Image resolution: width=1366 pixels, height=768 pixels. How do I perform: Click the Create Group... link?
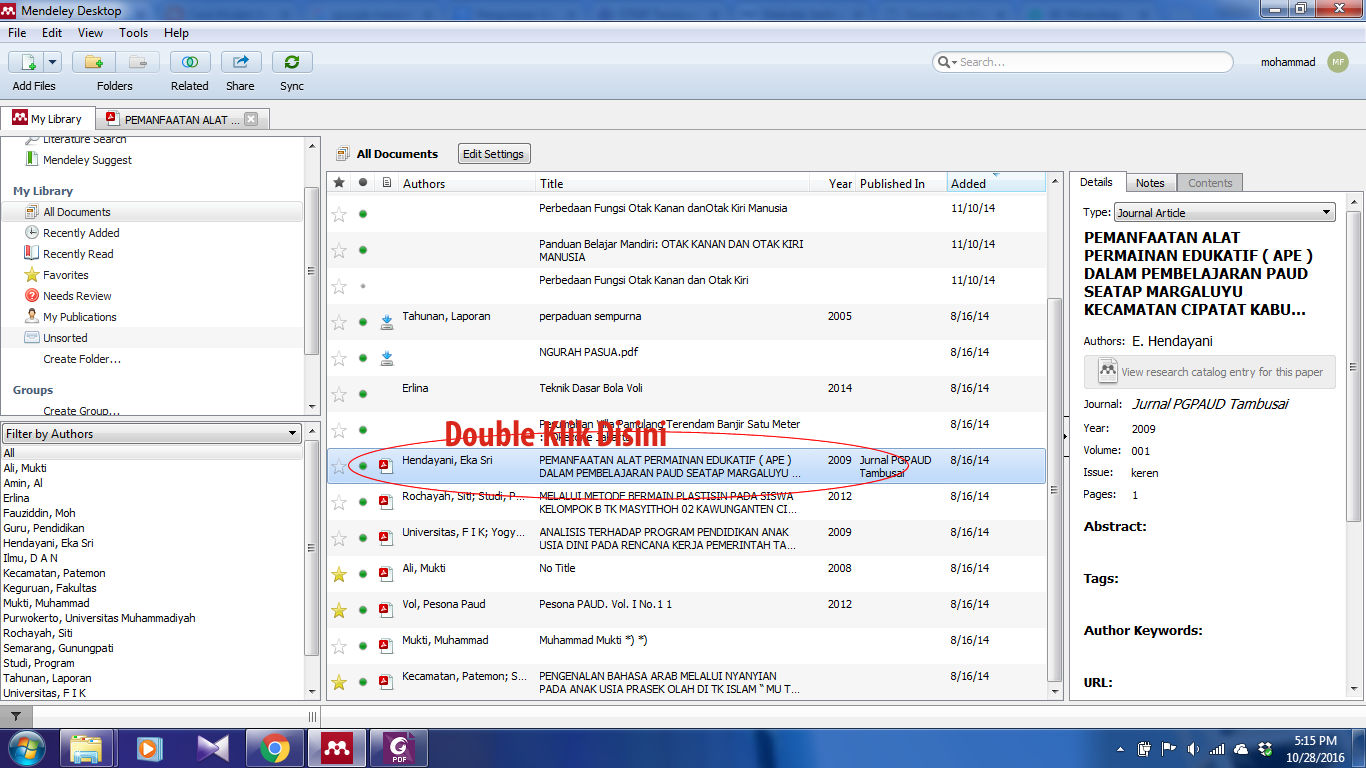[82, 411]
